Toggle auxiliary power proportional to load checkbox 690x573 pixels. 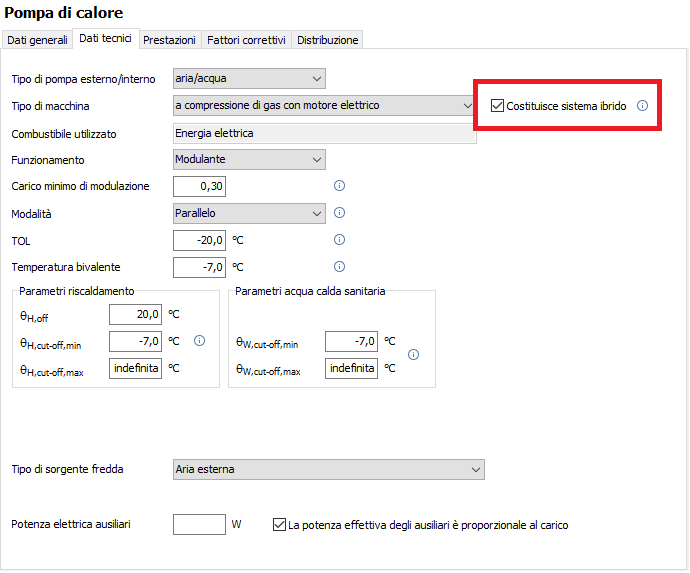[x=279, y=525]
